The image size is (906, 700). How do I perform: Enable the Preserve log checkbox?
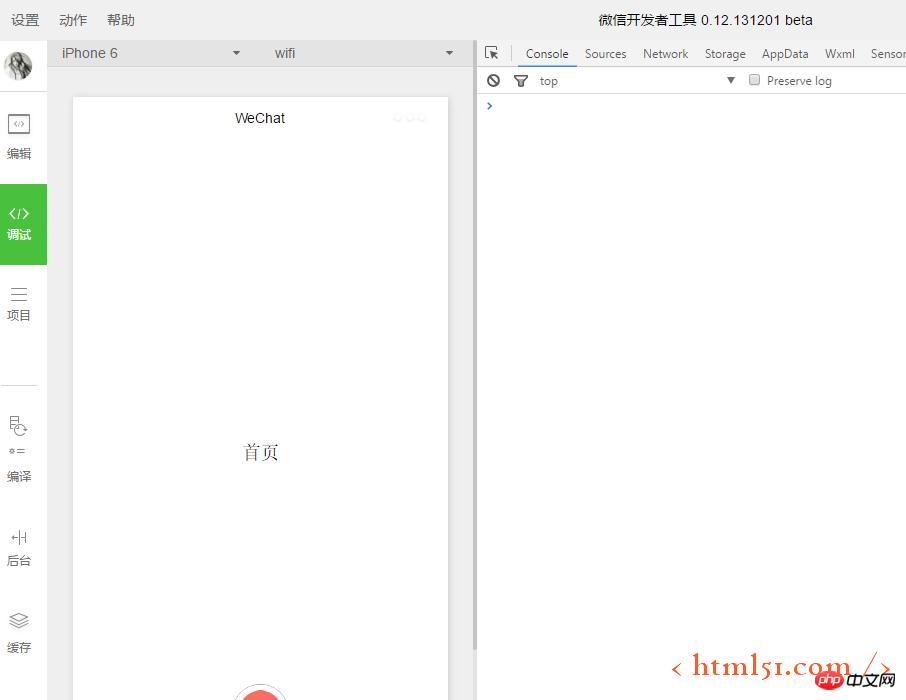point(754,80)
